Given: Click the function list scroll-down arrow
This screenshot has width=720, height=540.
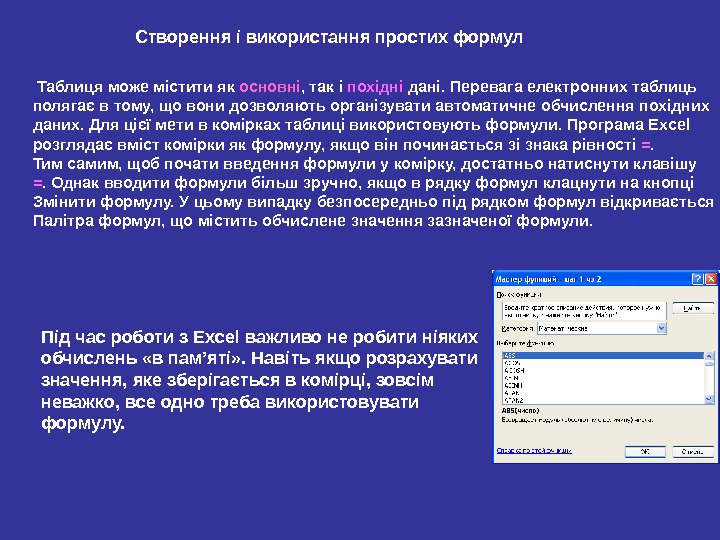Looking at the screenshot, I should [x=709, y=400].
